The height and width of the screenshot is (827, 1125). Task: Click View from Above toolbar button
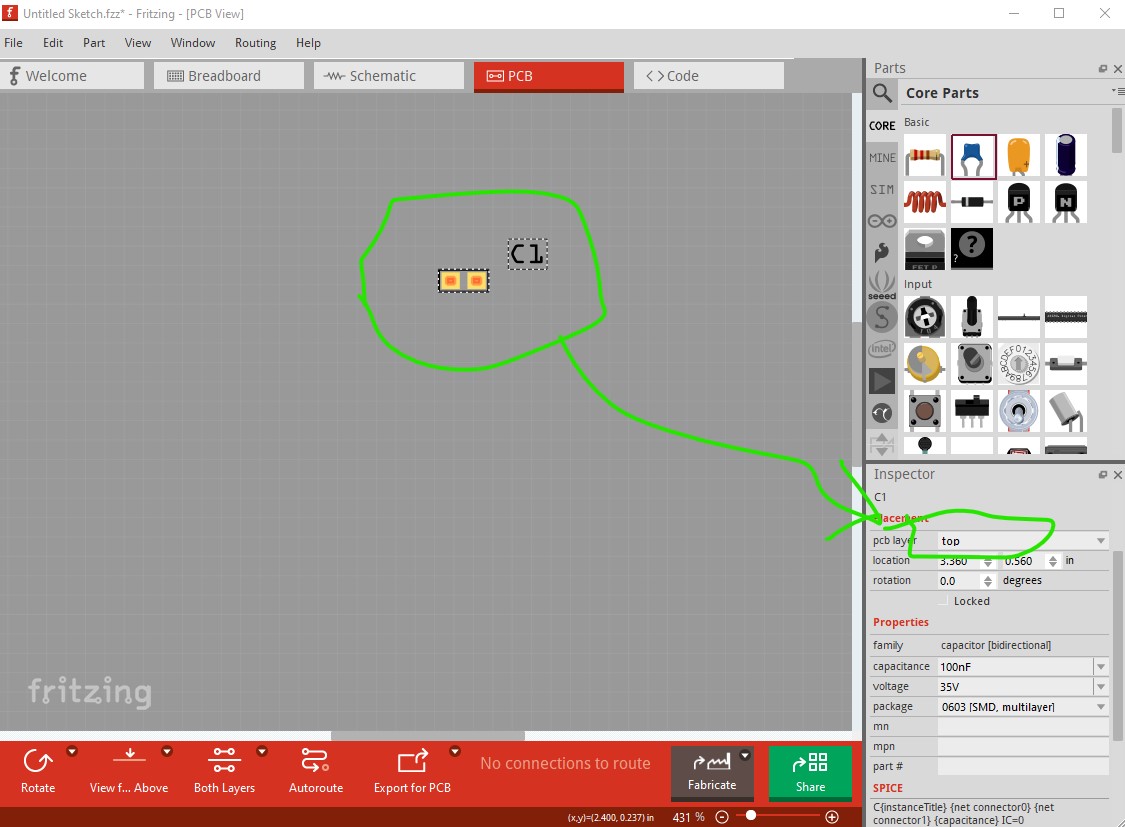129,771
